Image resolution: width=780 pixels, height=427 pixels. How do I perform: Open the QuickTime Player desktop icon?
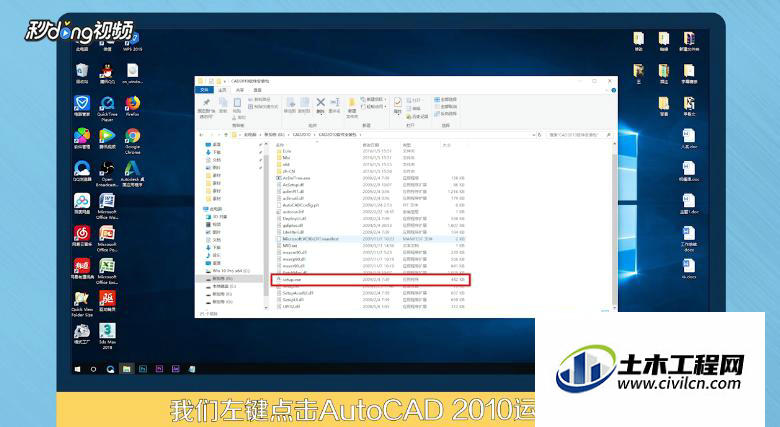coord(107,109)
